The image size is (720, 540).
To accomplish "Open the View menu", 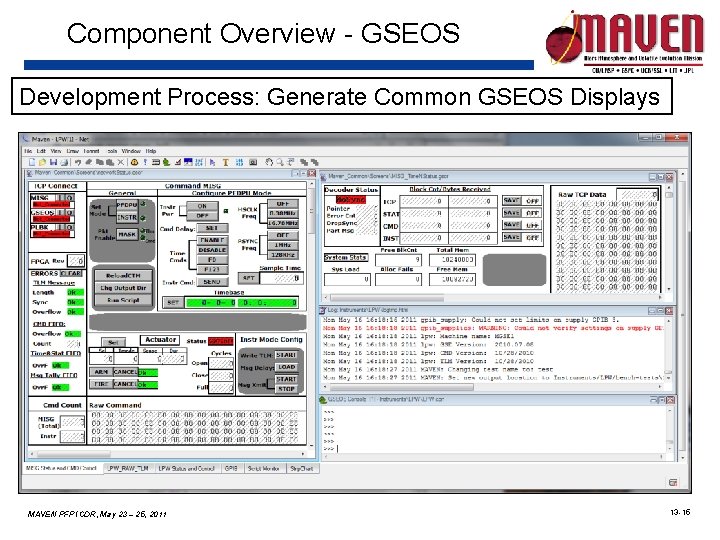I will coord(56,151).
